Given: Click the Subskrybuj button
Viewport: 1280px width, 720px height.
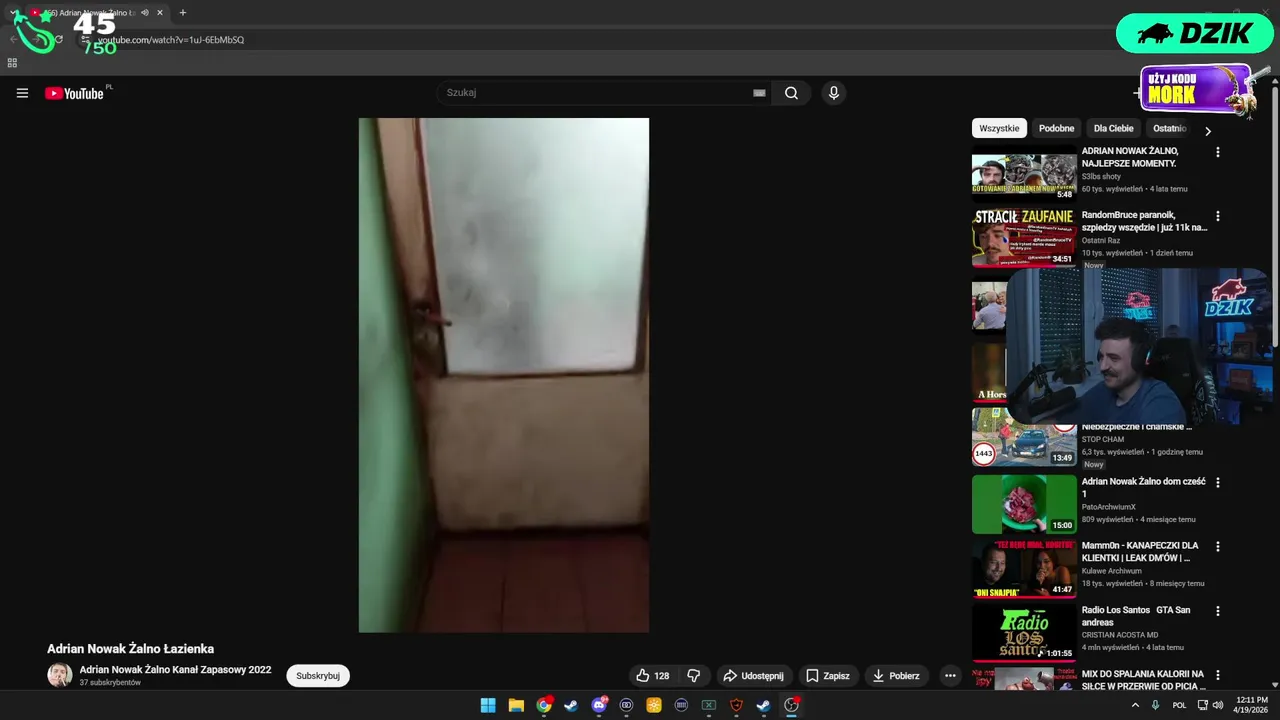Looking at the screenshot, I should pos(318,676).
